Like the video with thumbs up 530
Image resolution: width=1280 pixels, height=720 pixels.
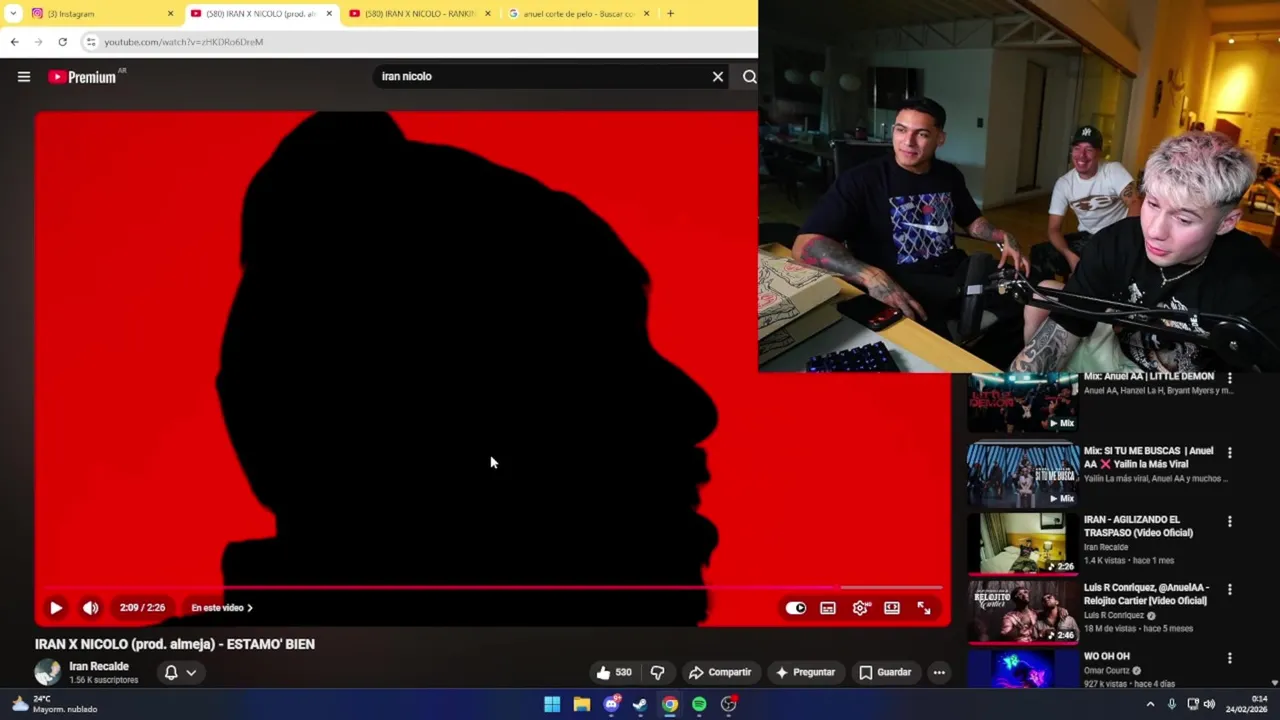[613, 673]
